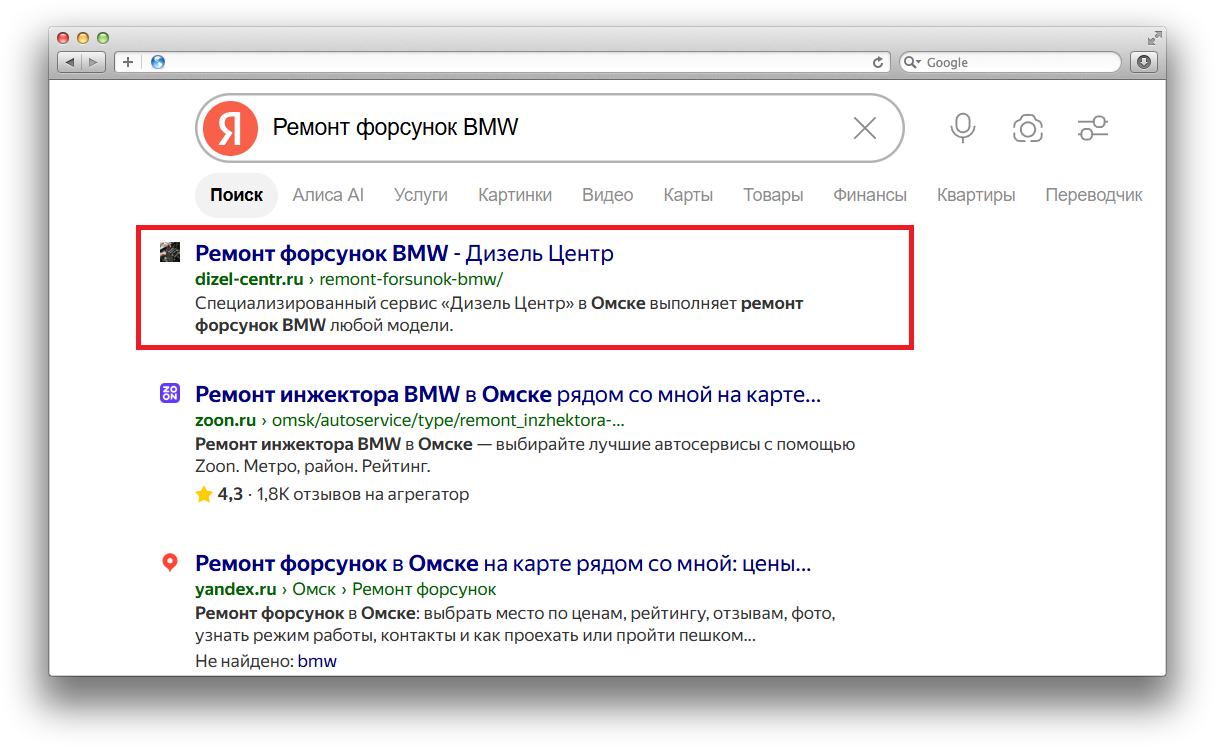The image size is (1215, 747).
Task: Open the Видео tab
Action: 608,195
